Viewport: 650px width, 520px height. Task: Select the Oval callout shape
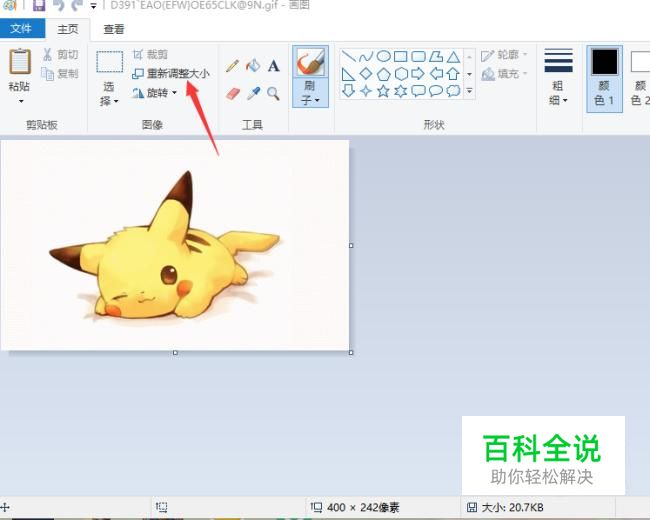click(x=436, y=91)
